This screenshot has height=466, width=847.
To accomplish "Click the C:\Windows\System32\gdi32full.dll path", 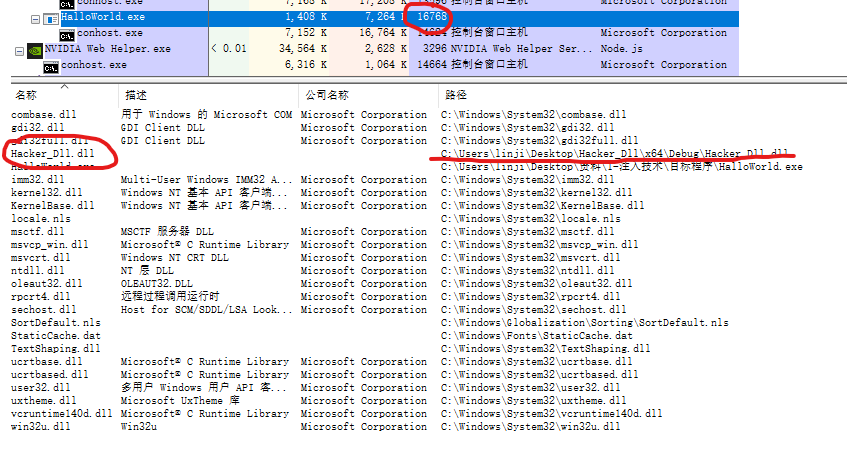I will pyautogui.click(x=539, y=140).
